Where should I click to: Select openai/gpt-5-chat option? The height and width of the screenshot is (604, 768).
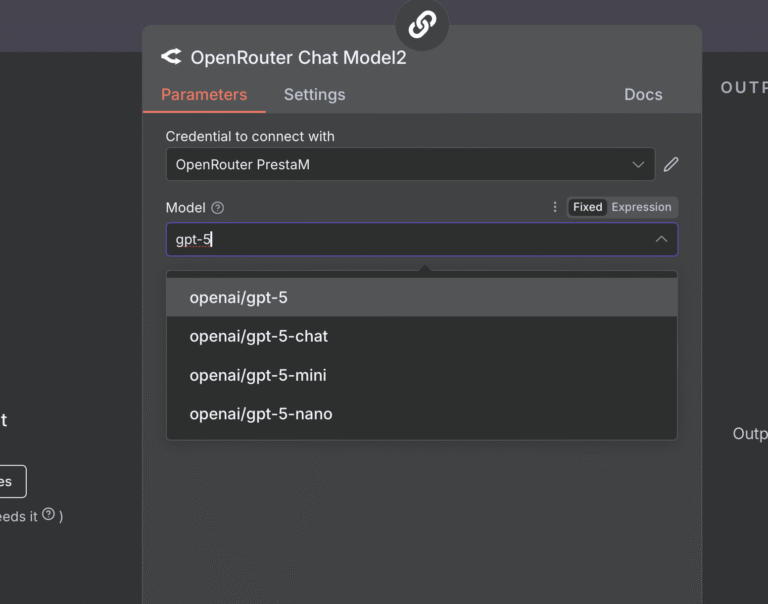[x=422, y=336]
